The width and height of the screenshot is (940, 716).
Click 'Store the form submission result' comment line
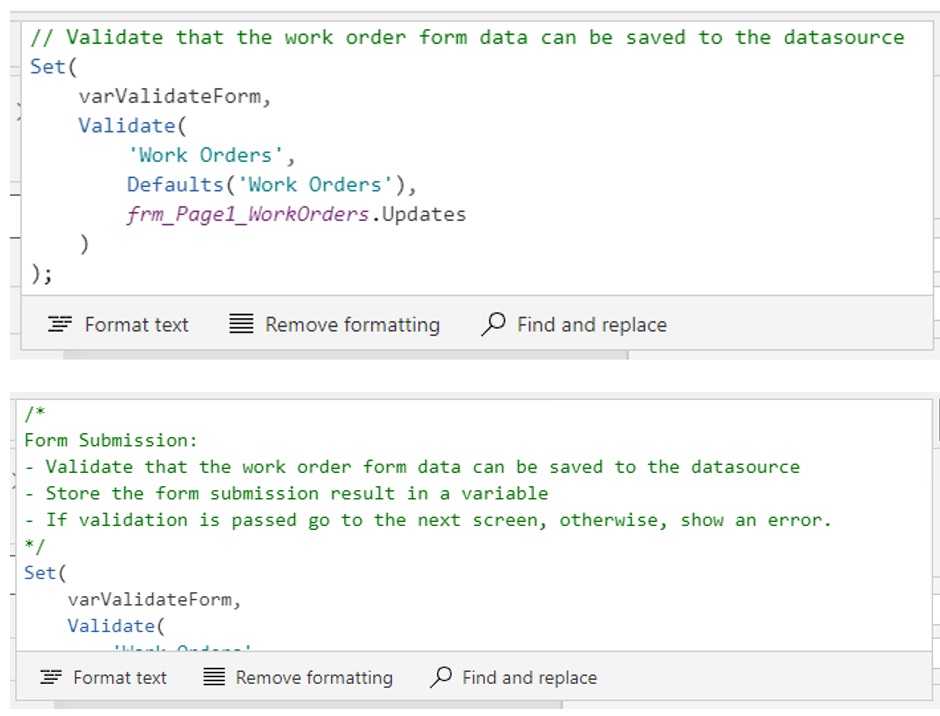(x=287, y=494)
